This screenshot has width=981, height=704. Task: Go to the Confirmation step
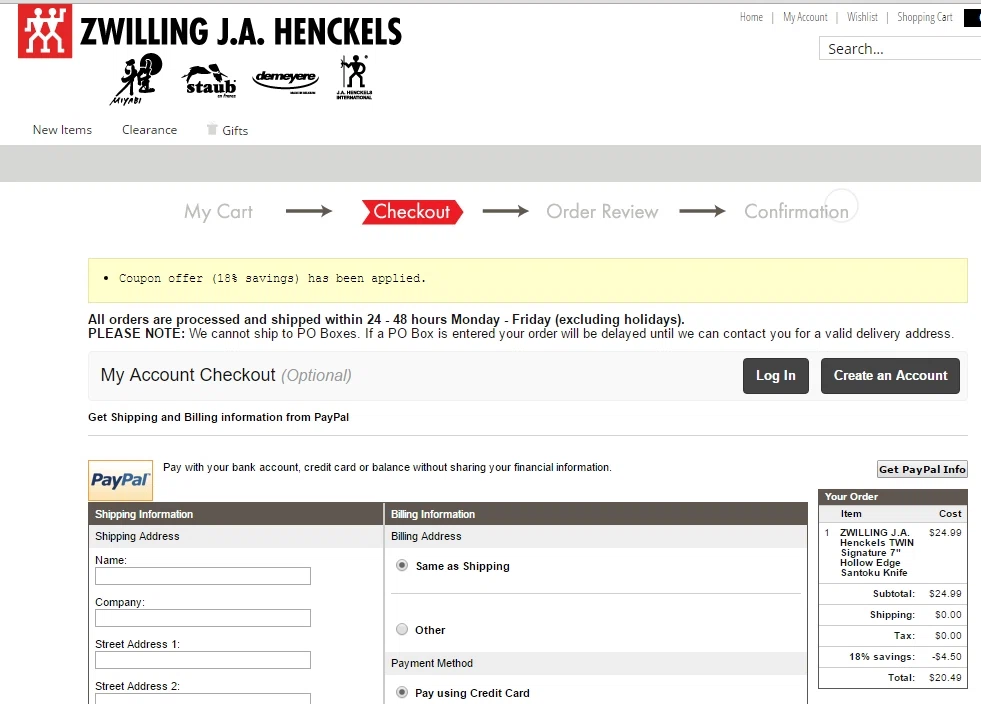click(x=796, y=212)
